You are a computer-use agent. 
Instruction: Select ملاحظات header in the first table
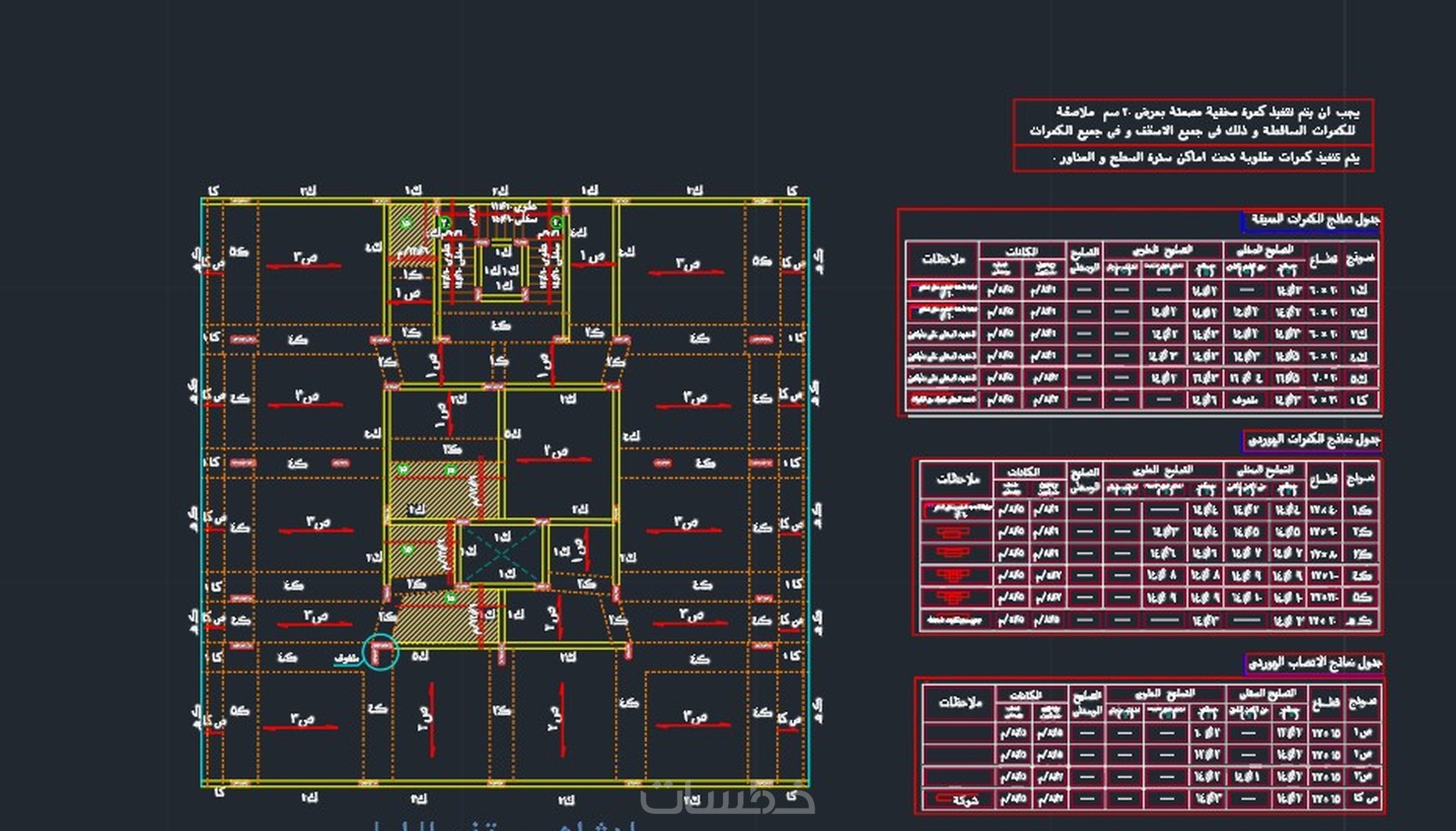tap(943, 259)
